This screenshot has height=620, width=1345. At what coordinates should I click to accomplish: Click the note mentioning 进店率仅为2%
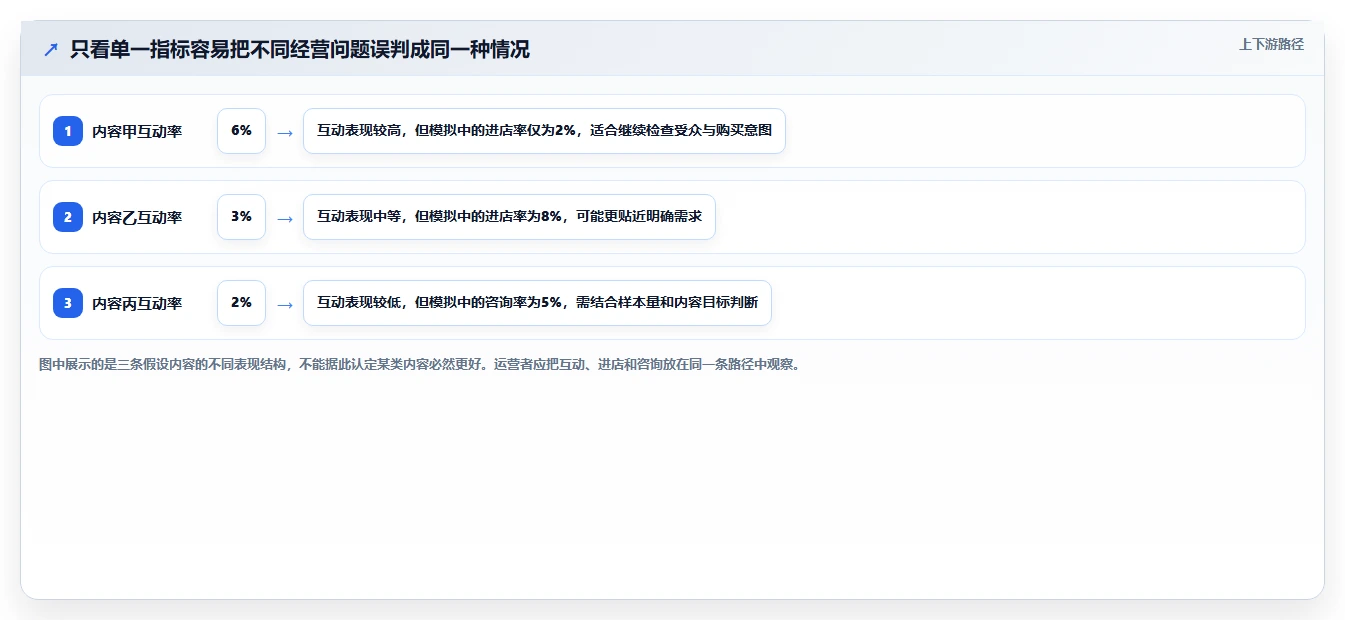coord(544,131)
